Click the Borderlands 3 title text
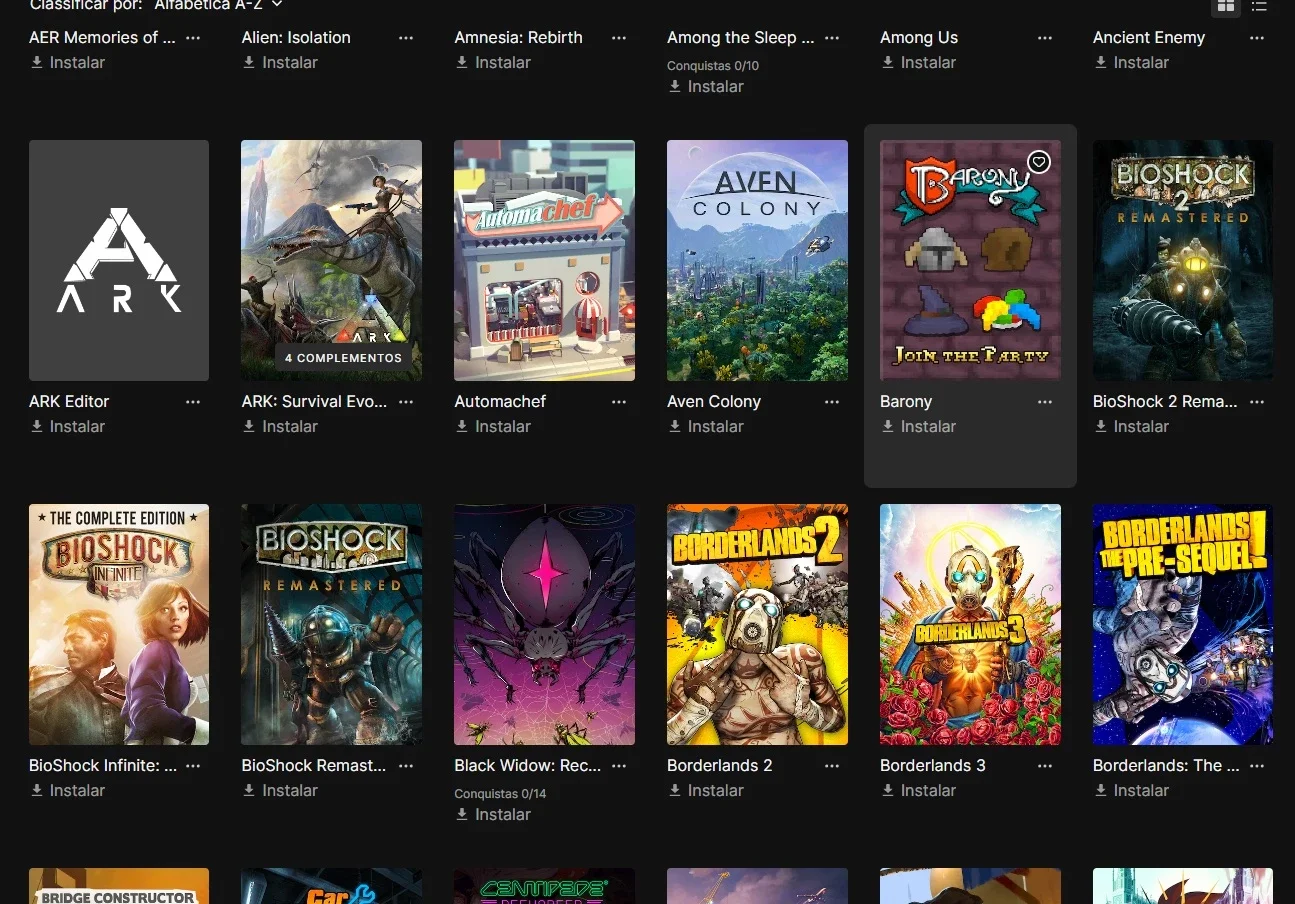1295x904 pixels. point(933,766)
